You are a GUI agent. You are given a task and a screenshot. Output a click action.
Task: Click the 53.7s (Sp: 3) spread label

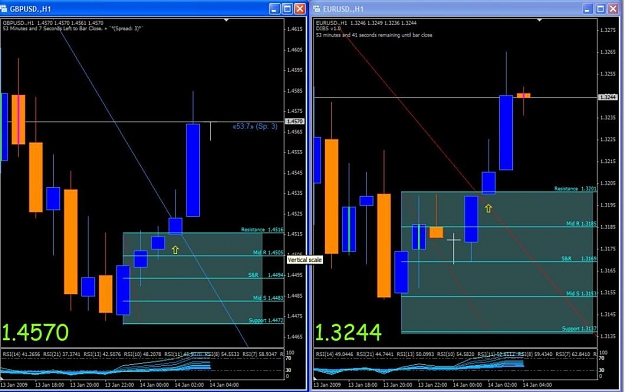point(255,126)
